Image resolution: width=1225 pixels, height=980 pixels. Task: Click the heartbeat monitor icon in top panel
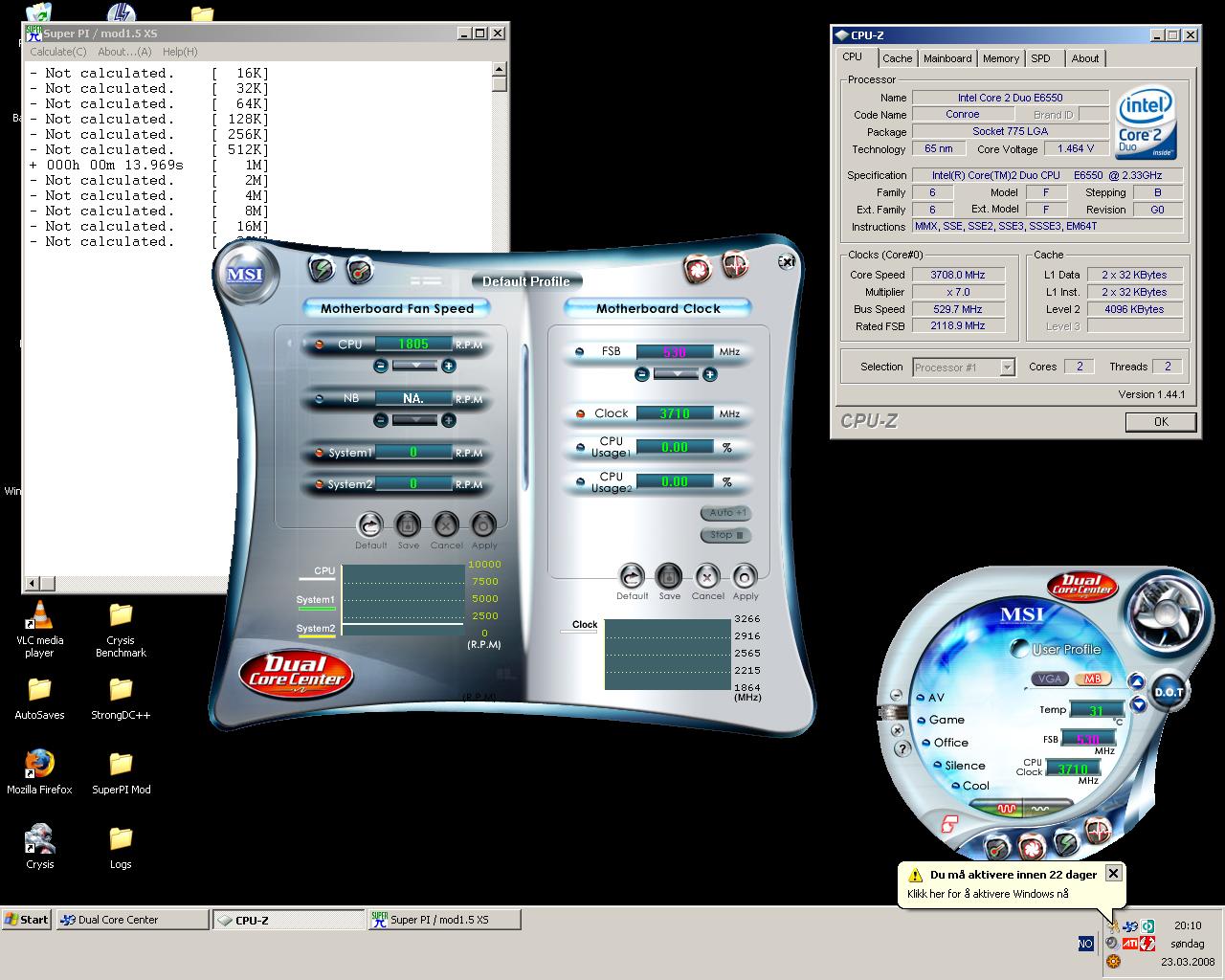(x=735, y=264)
